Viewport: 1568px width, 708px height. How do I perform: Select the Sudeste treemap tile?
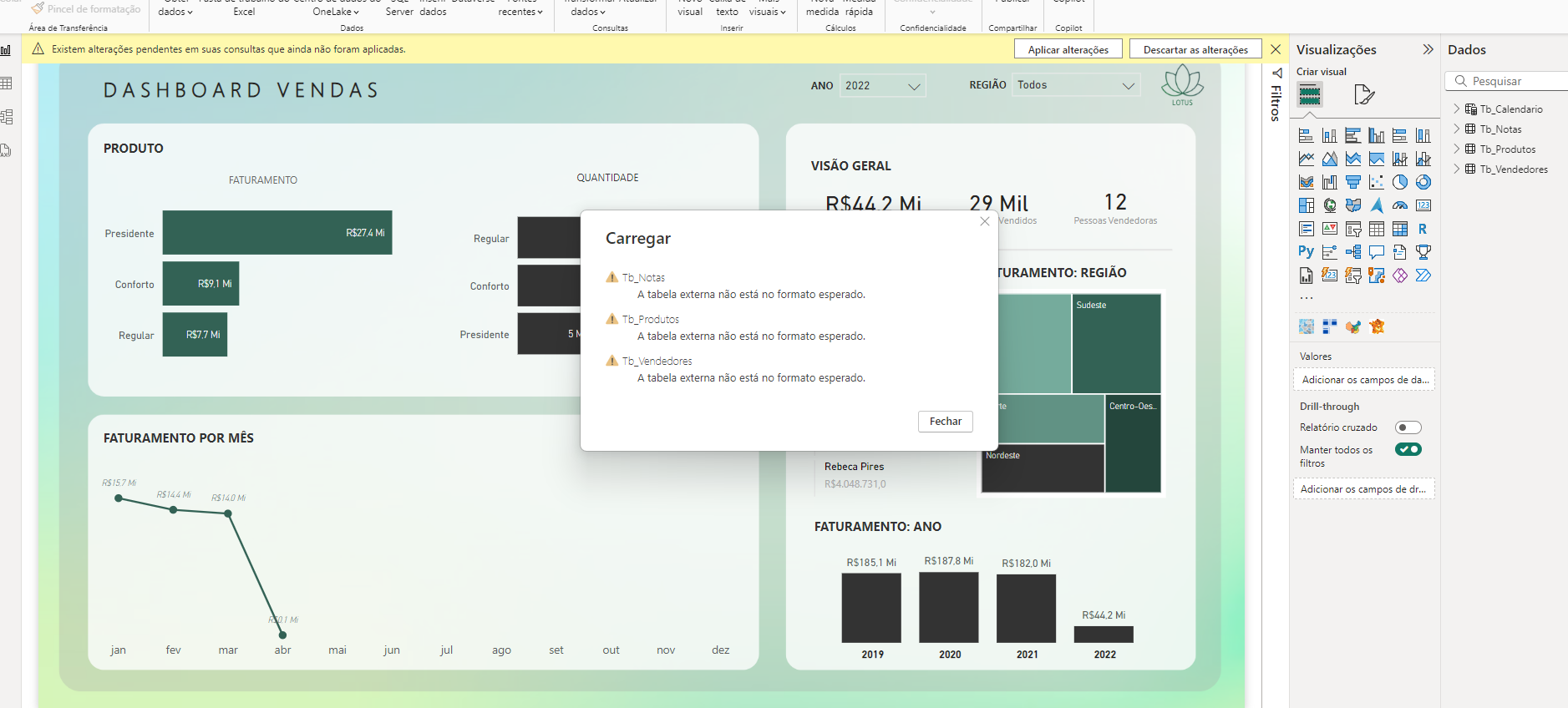tap(1116, 343)
